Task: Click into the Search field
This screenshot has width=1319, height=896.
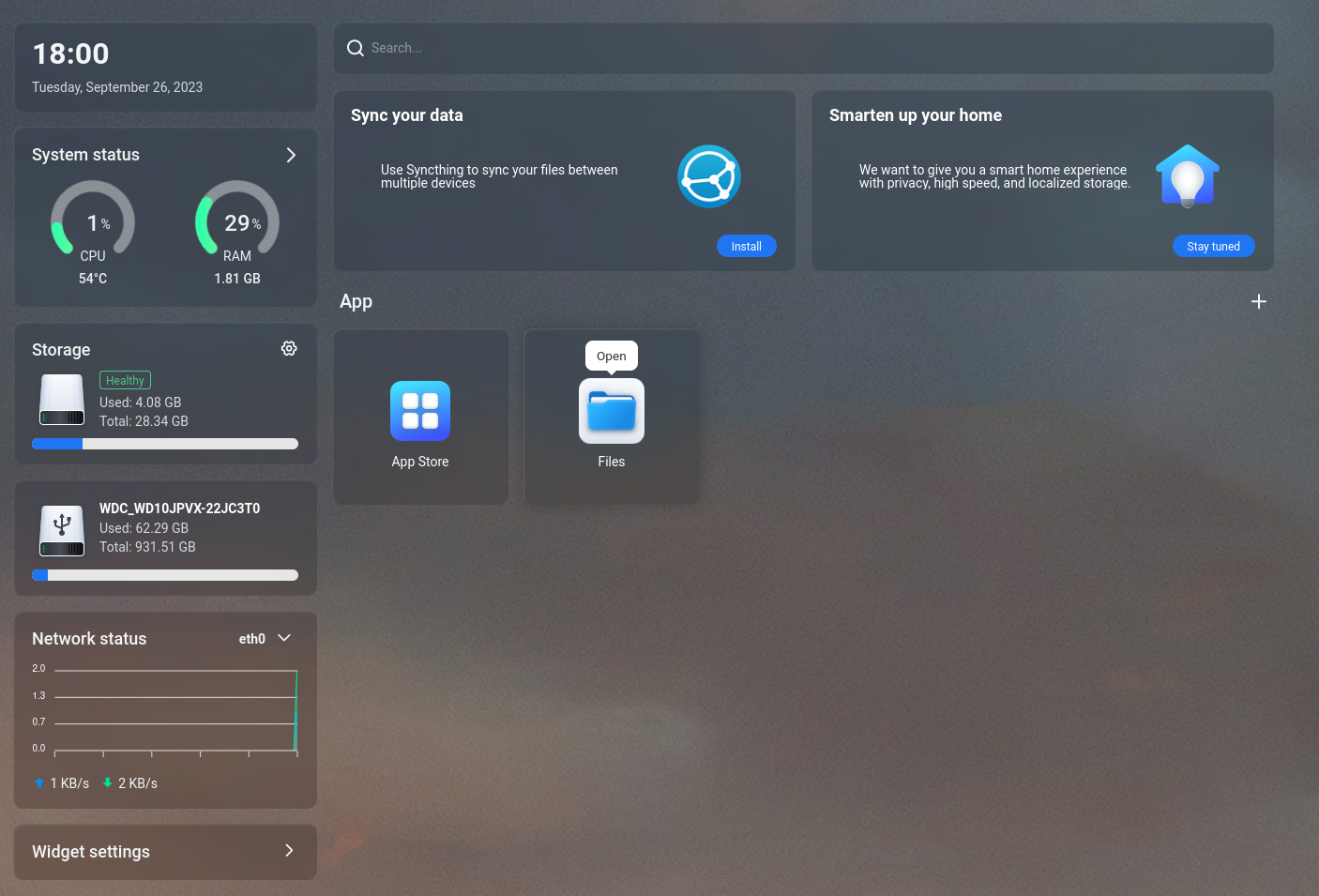Action: click(x=804, y=48)
